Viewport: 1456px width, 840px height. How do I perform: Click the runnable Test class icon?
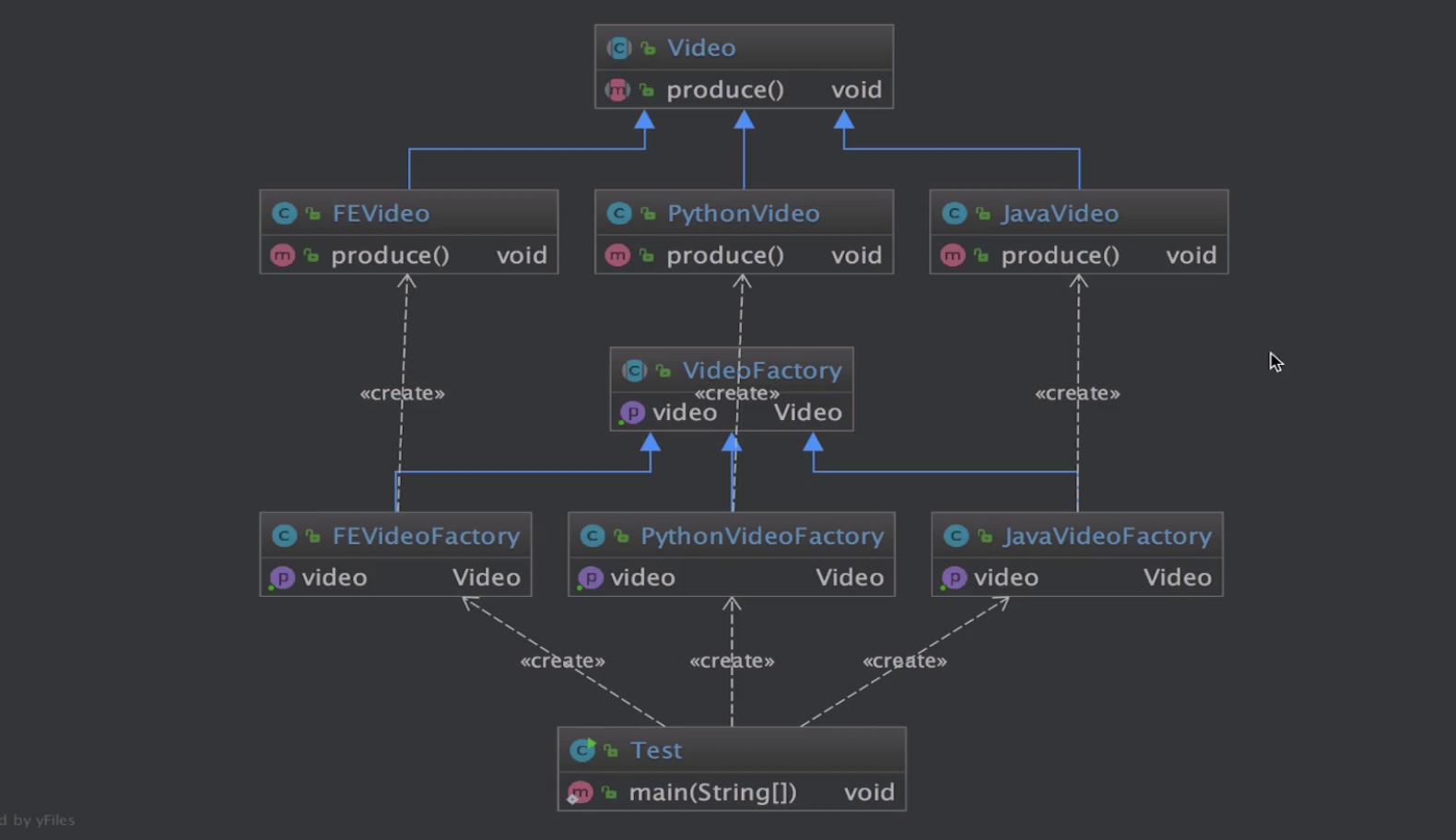[582, 750]
